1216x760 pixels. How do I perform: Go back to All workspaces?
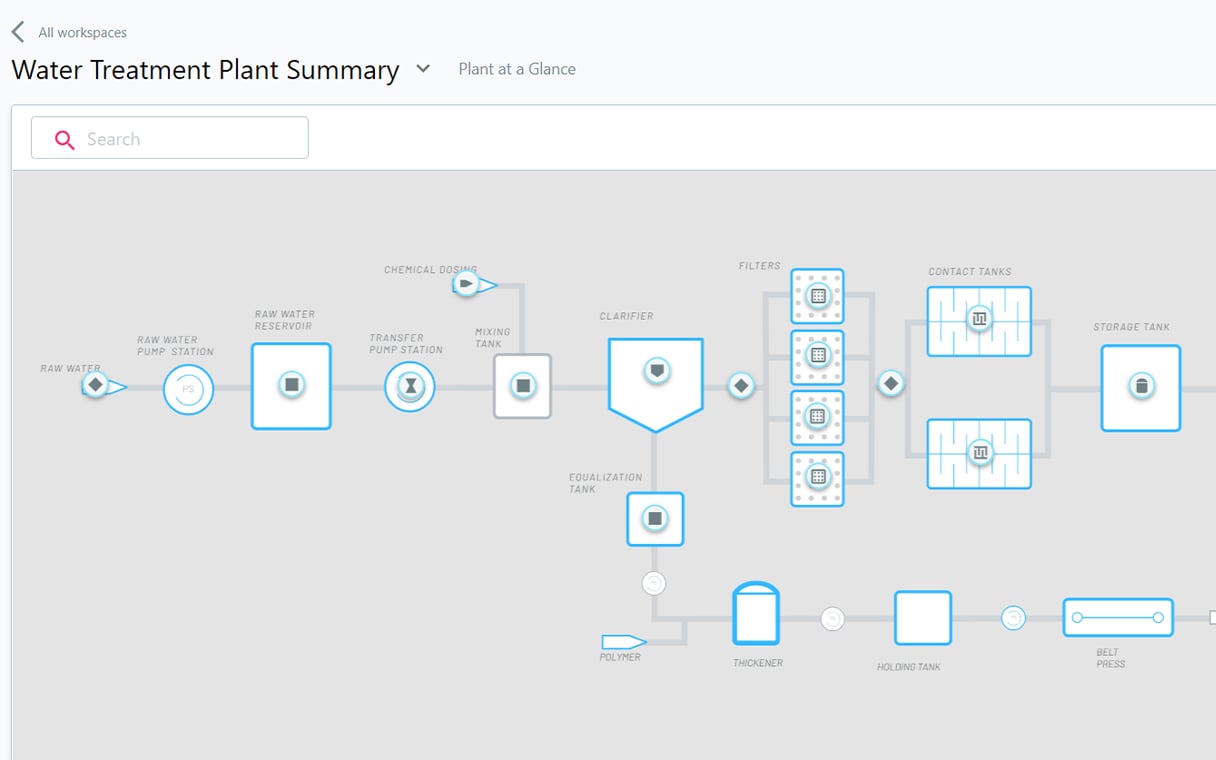pyautogui.click(x=82, y=33)
